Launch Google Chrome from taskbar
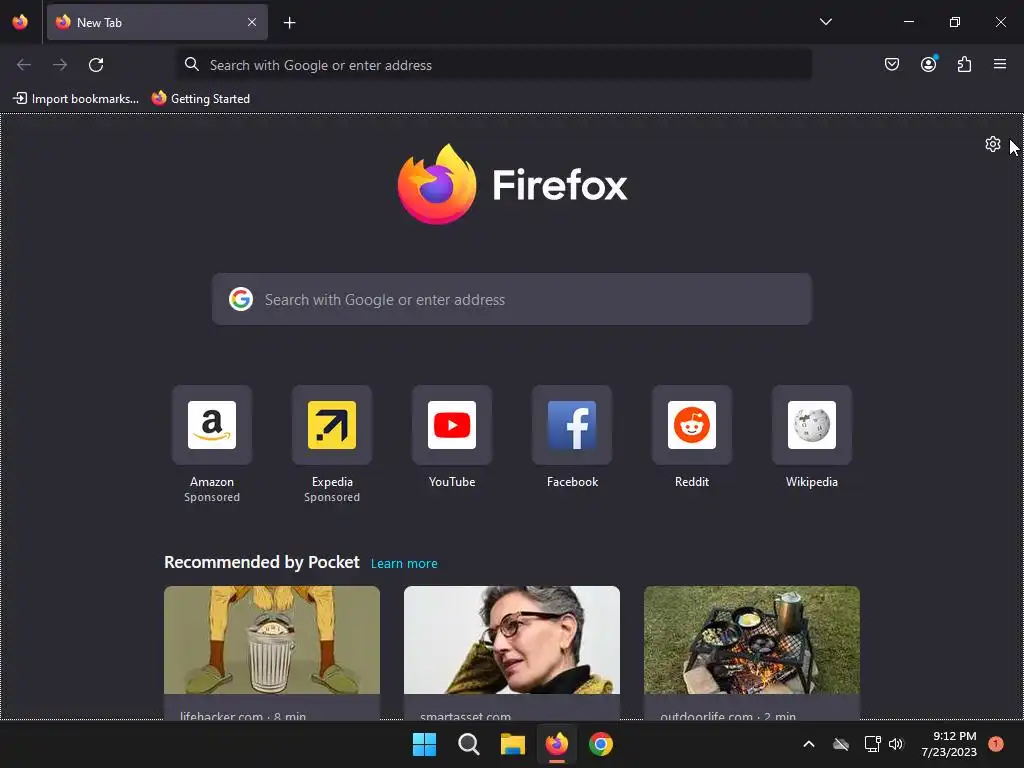 coord(601,744)
